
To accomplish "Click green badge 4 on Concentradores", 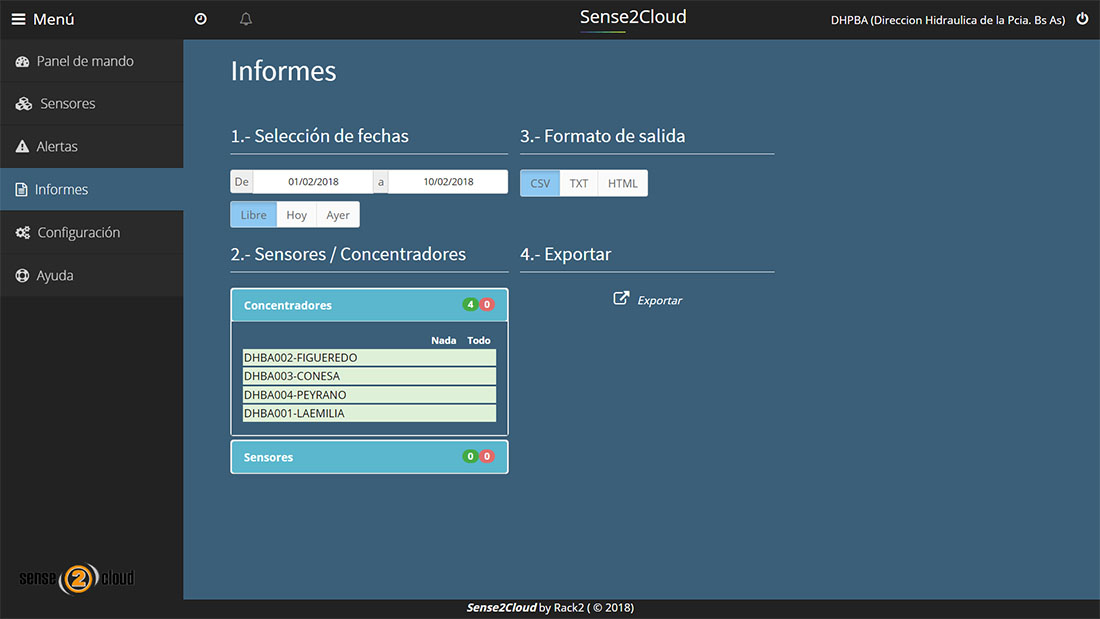I will (470, 305).
